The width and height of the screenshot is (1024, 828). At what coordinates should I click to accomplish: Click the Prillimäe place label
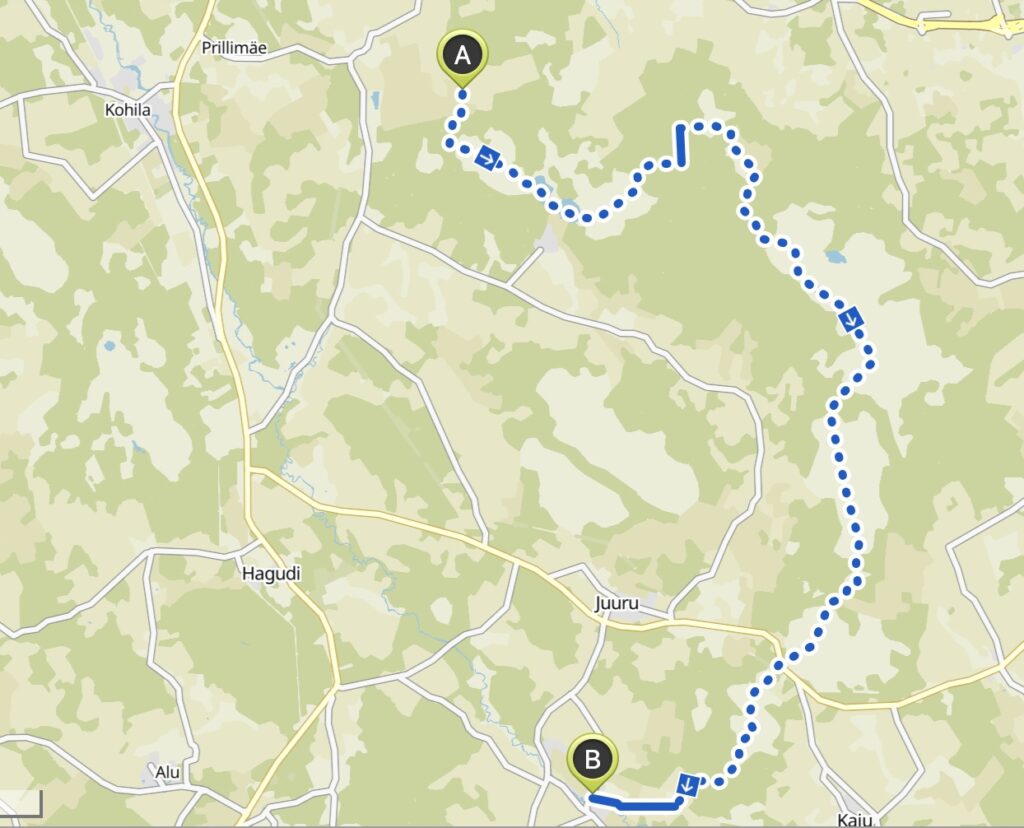tap(234, 48)
